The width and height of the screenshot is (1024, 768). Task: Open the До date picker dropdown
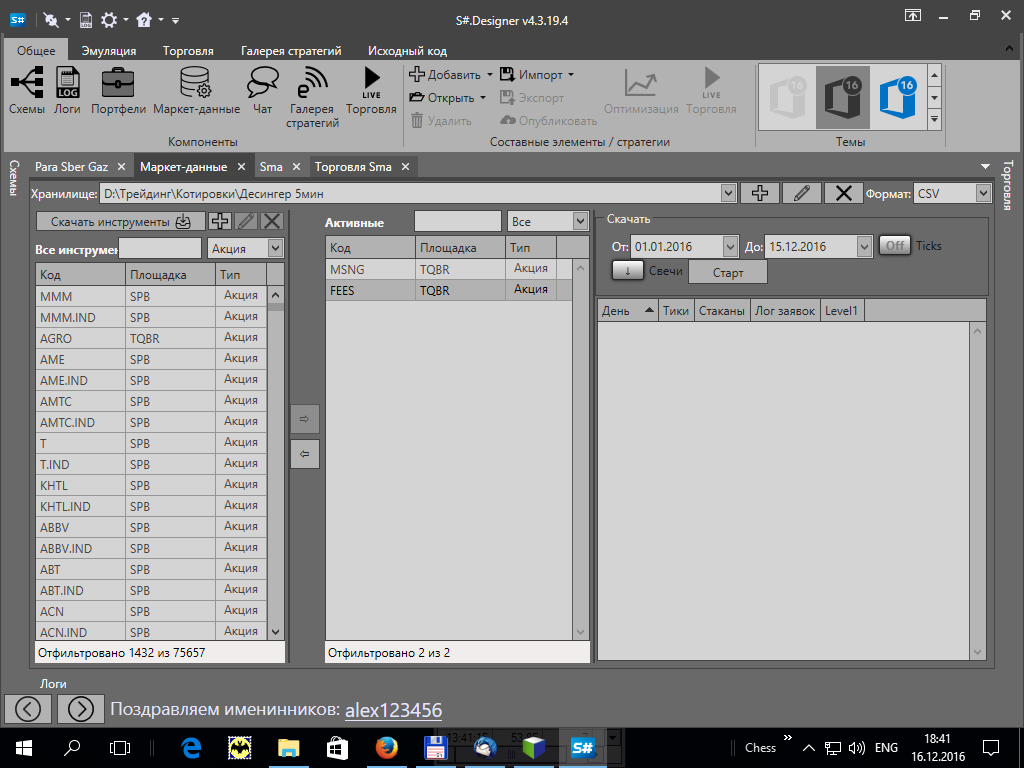[864, 246]
